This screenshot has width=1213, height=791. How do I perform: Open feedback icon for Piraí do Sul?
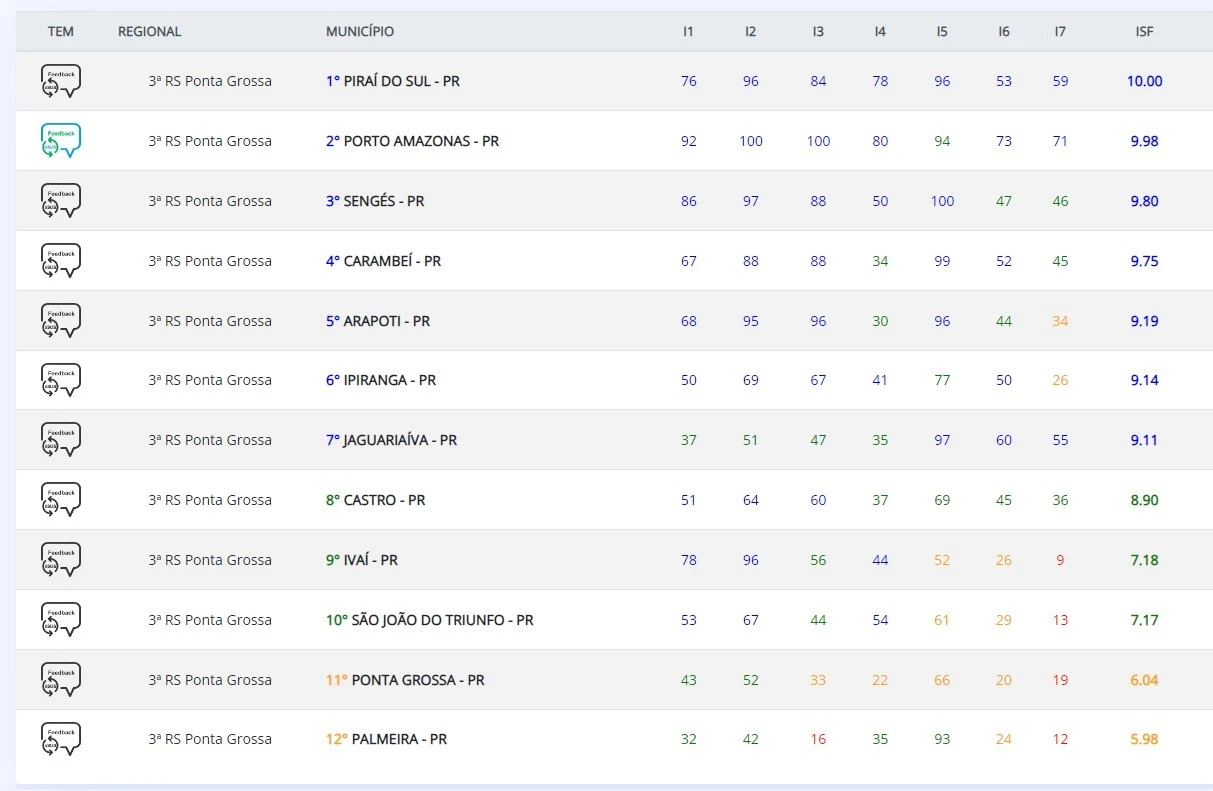click(x=60, y=81)
